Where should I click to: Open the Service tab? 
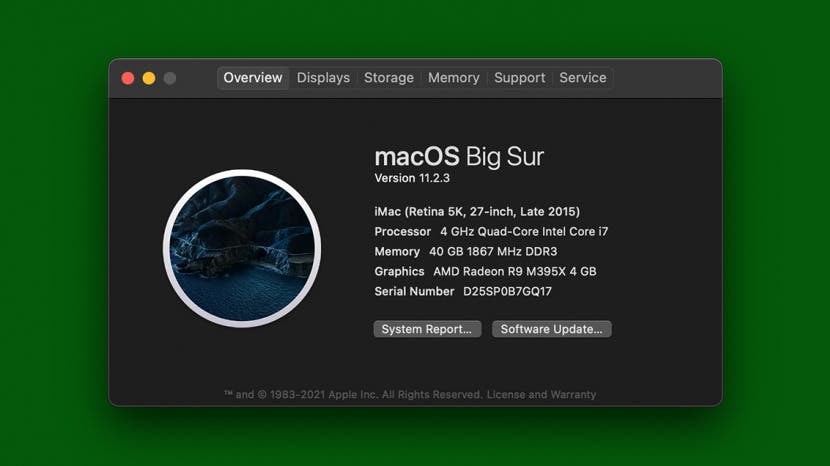pos(583,78)
